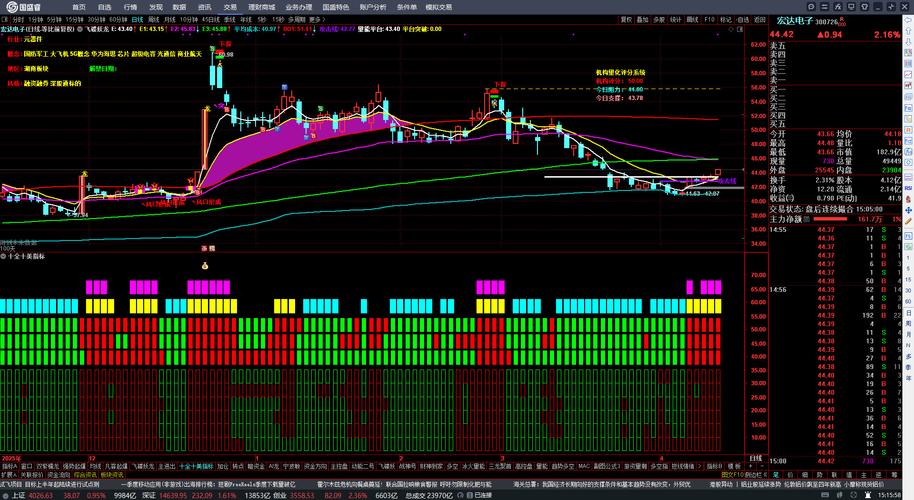Add to watchlist with ·自选 button
914x500 pixels.
pos(743,19)
